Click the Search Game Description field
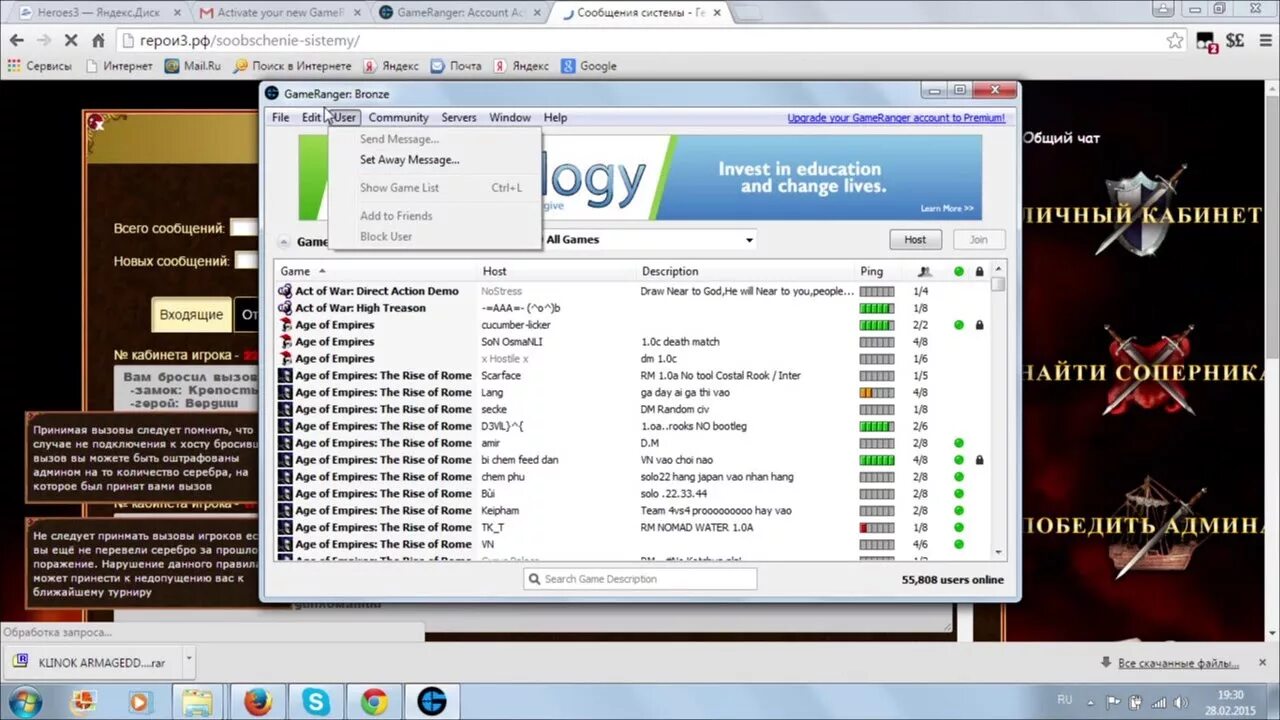The image size is (1280, 720). tap(640, 579)
